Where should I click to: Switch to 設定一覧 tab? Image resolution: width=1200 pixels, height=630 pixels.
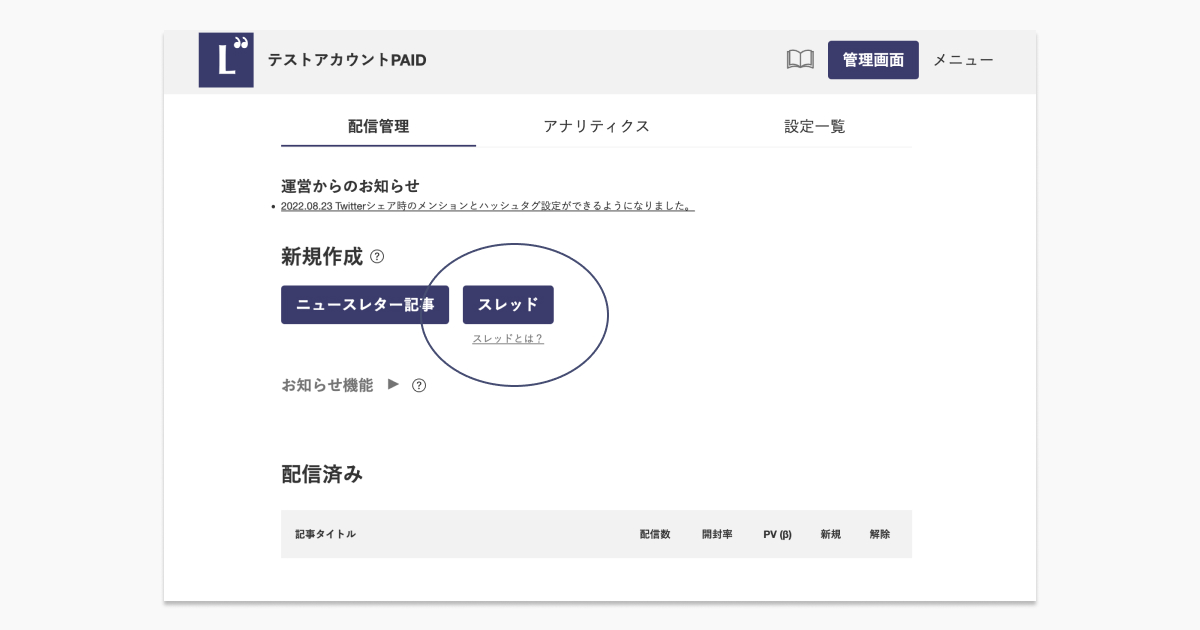[x=814, y=127]
